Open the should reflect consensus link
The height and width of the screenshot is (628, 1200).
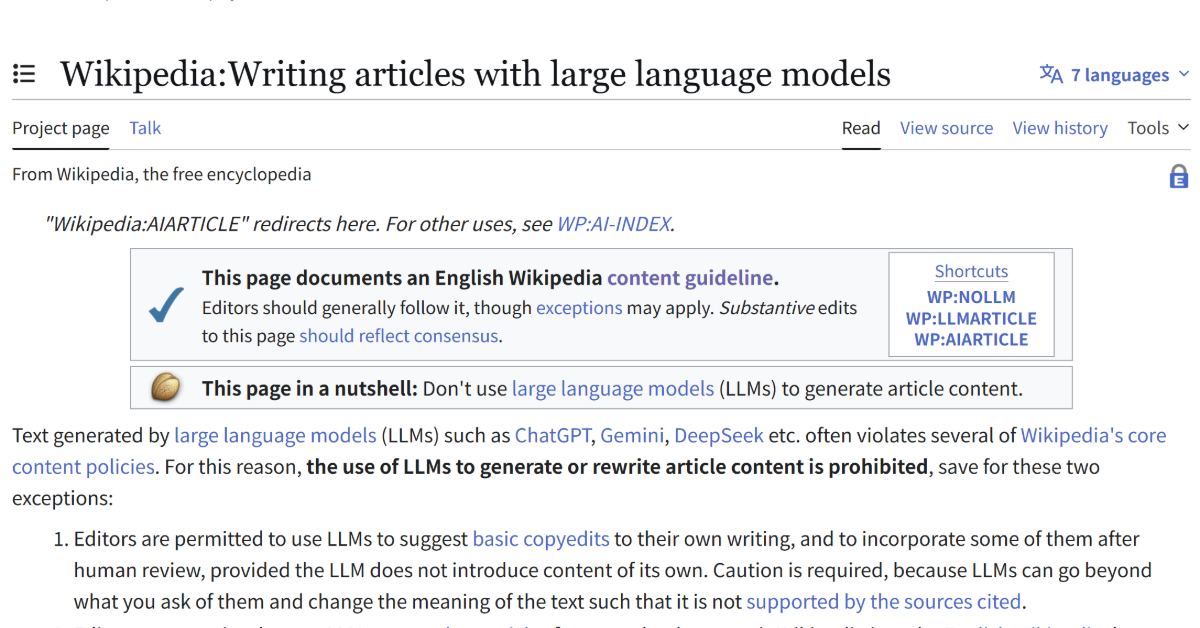pos(398,336)
